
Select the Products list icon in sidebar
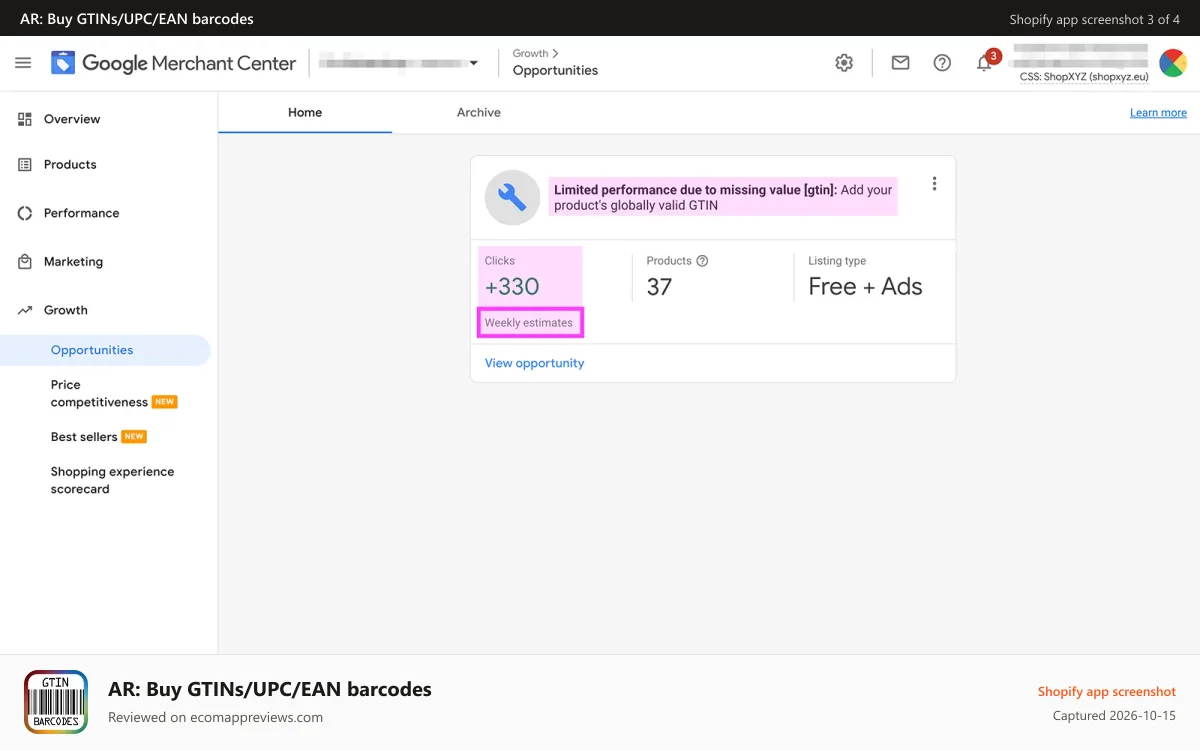pos(25,165)
